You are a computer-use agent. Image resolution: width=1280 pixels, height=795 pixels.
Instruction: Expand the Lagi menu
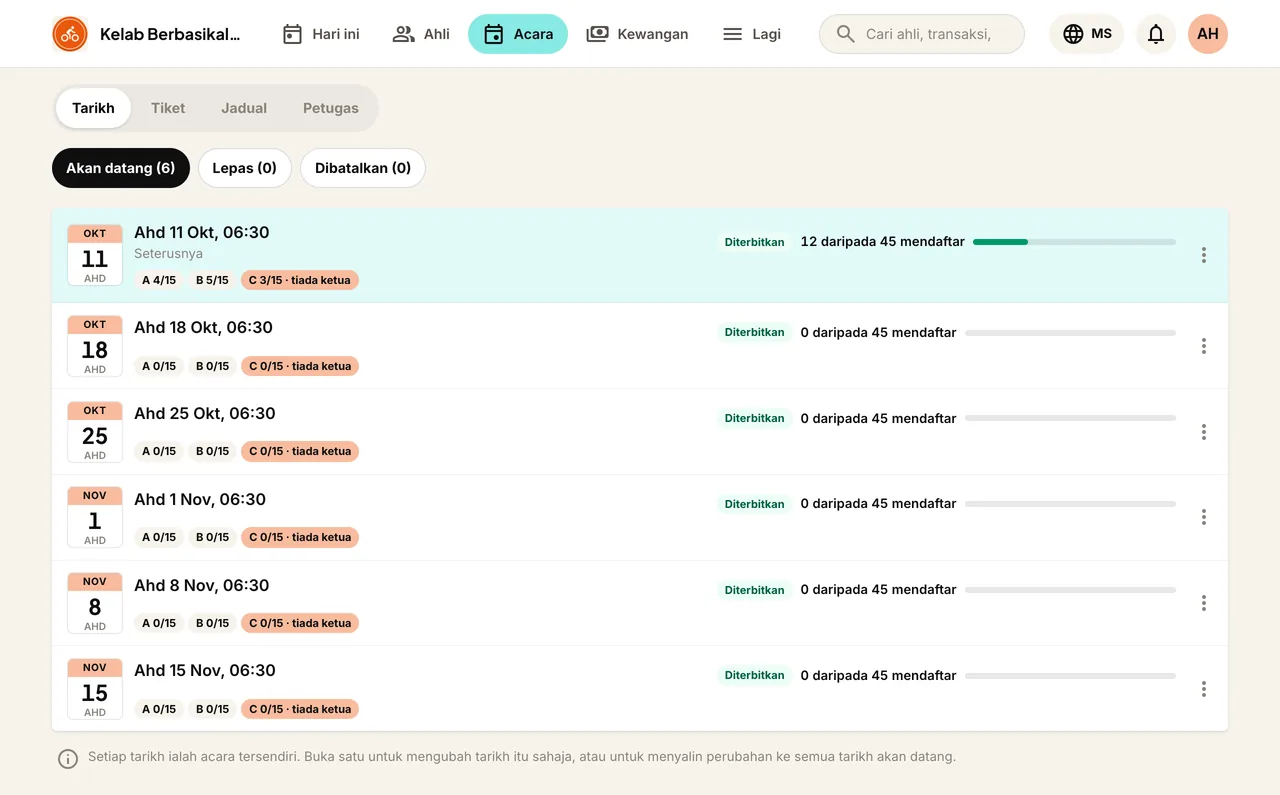pyautogui.click(x=752, y=34)
